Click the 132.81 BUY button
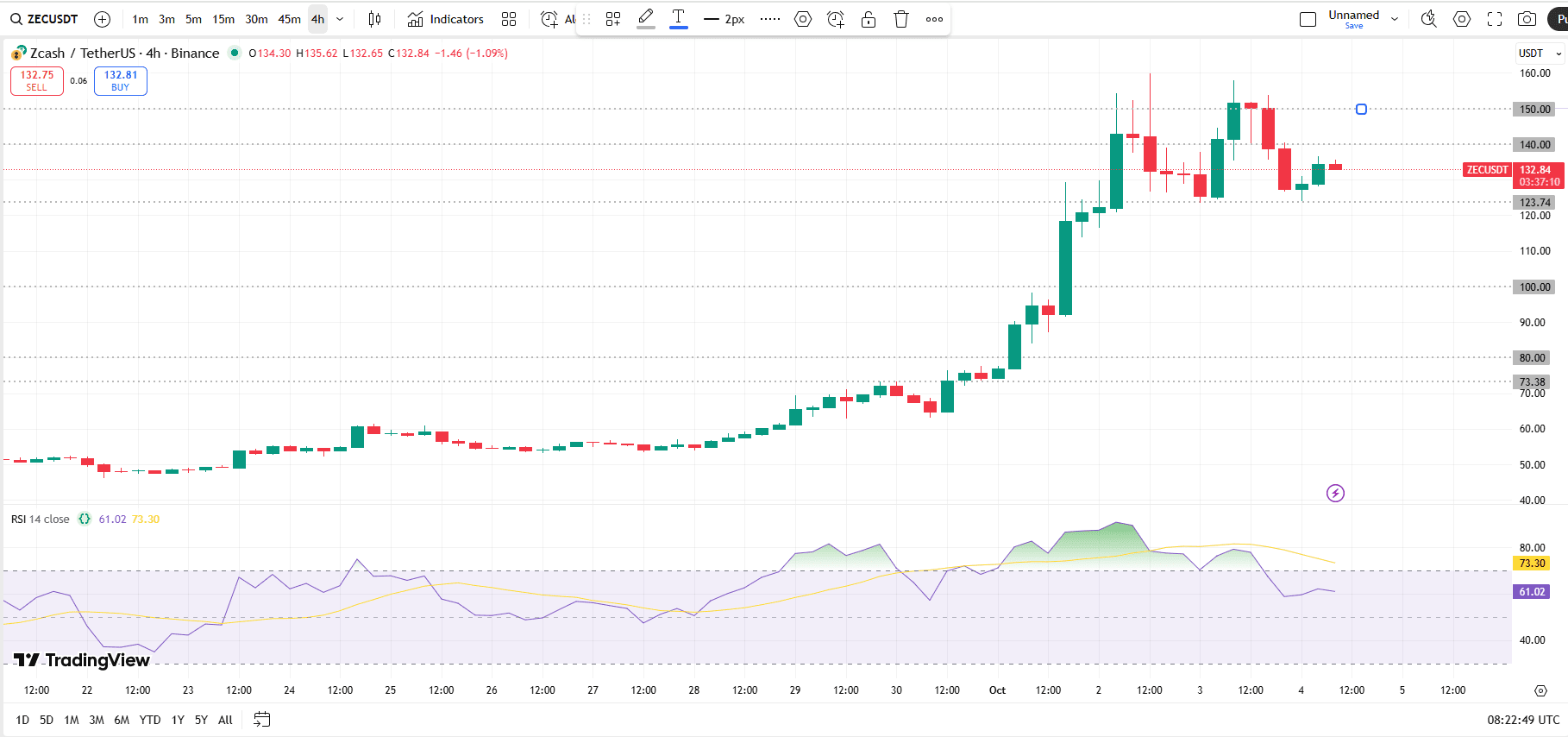 point(121,80)
